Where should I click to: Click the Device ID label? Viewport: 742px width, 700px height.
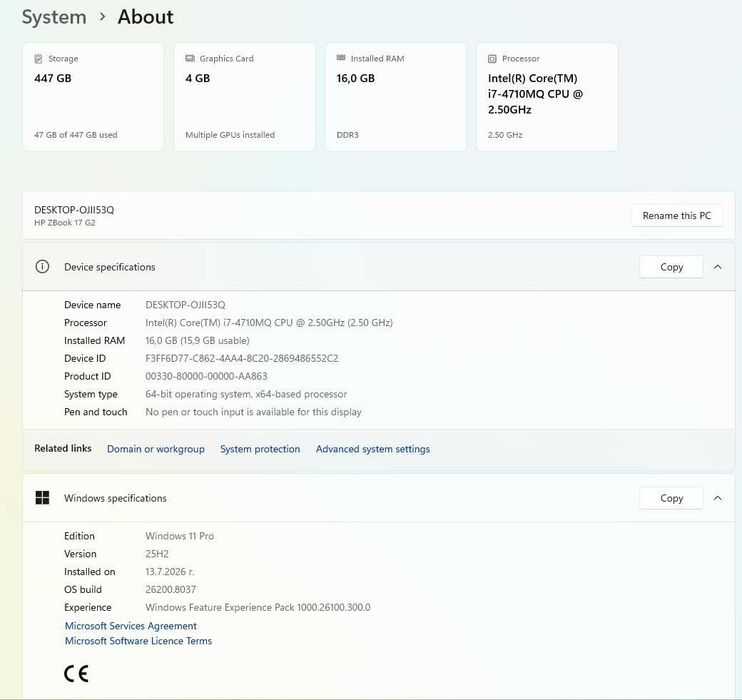click(85, 358)
